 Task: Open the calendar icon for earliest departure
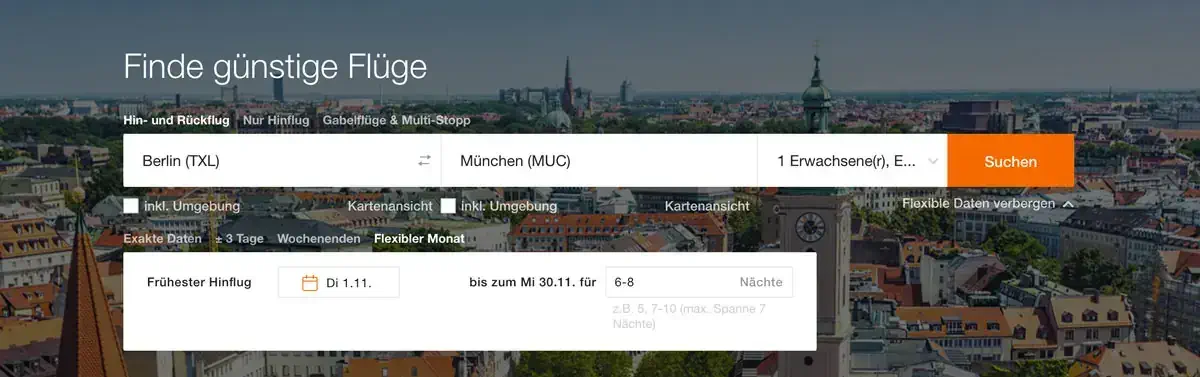tap(310, 283)
